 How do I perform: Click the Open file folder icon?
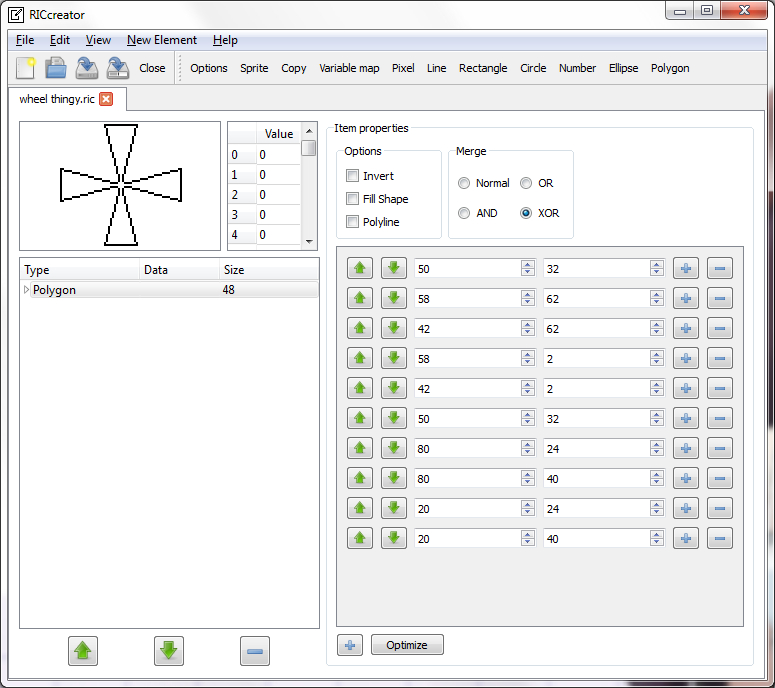pyautogui.click(x=56, y=68)
